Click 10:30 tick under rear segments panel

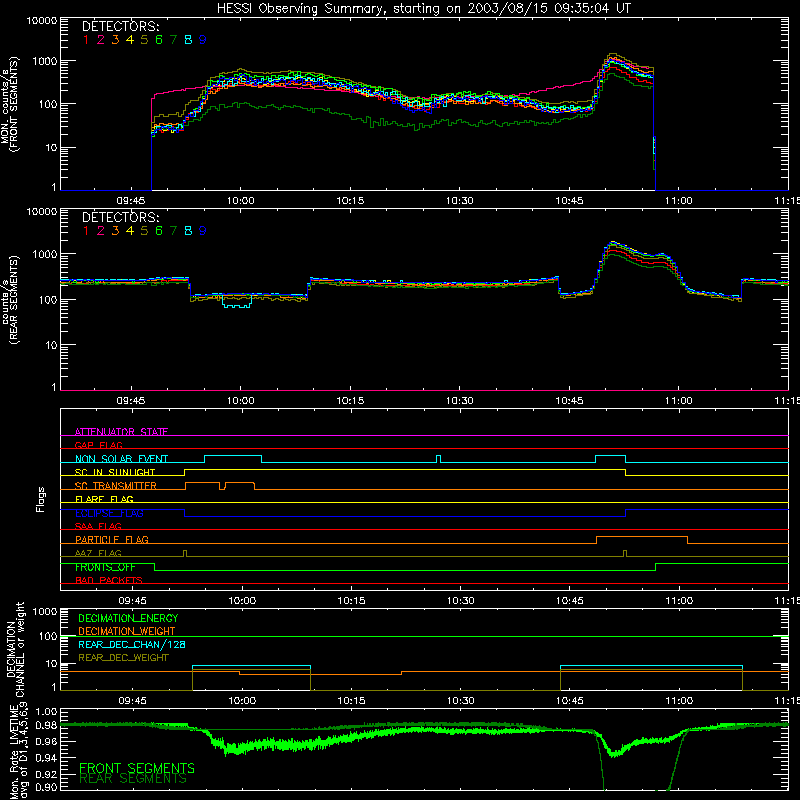point(460,401)
